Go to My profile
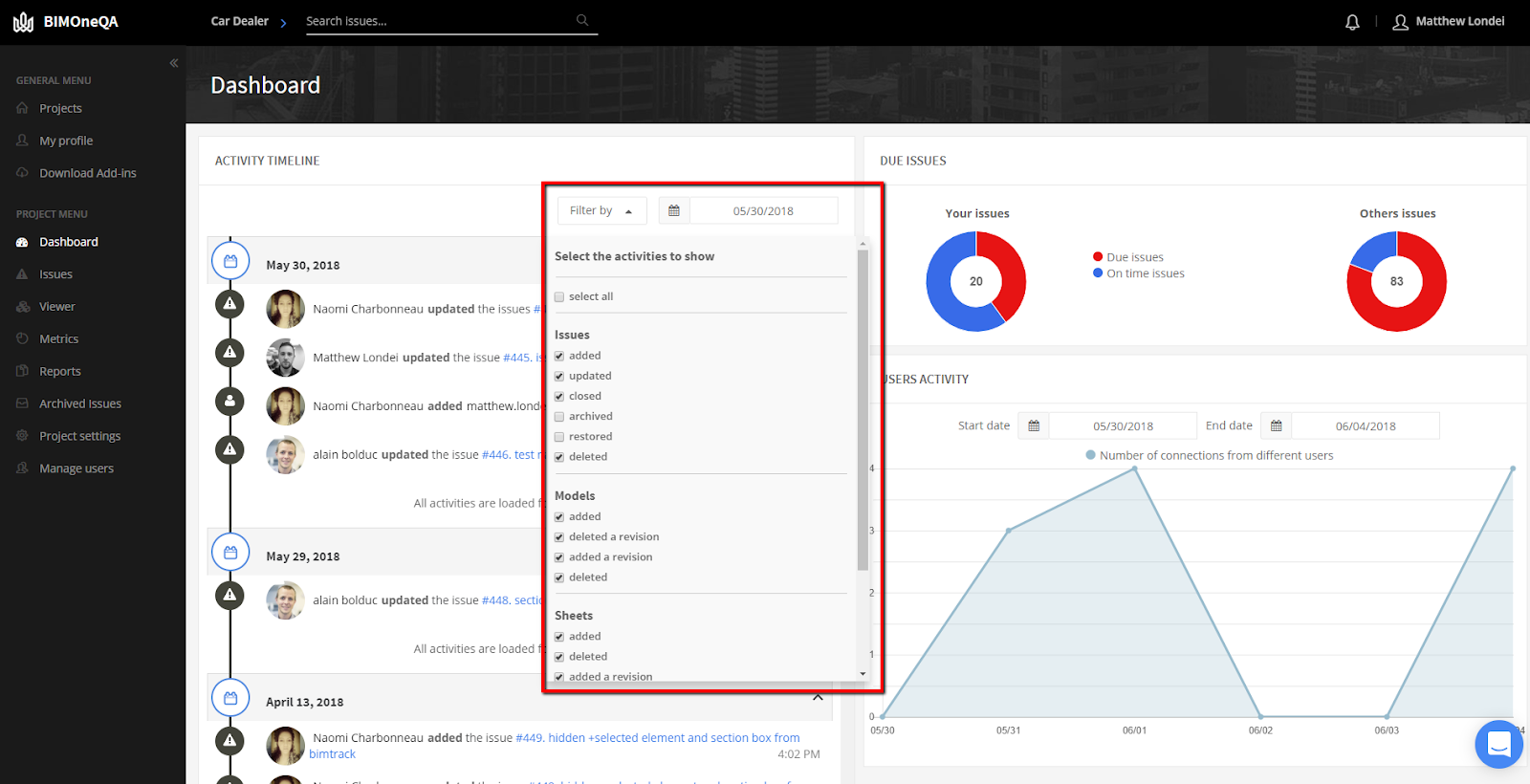Image resolution: width=1530 pixels, height=784 pixels. (x=66, y=141)
